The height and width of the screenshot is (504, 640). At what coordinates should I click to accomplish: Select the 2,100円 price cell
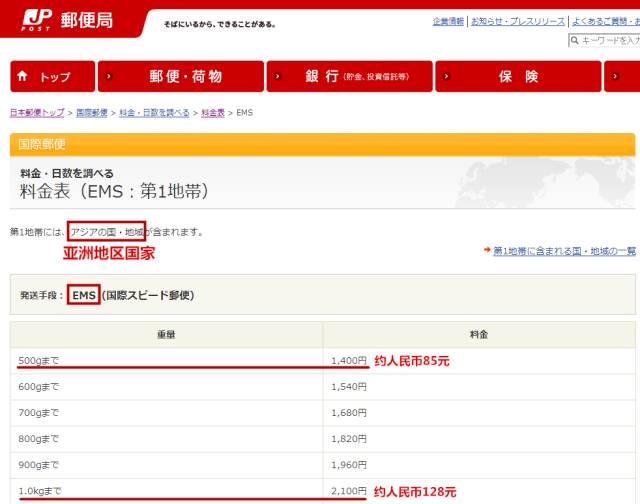(x=479, y=491)
